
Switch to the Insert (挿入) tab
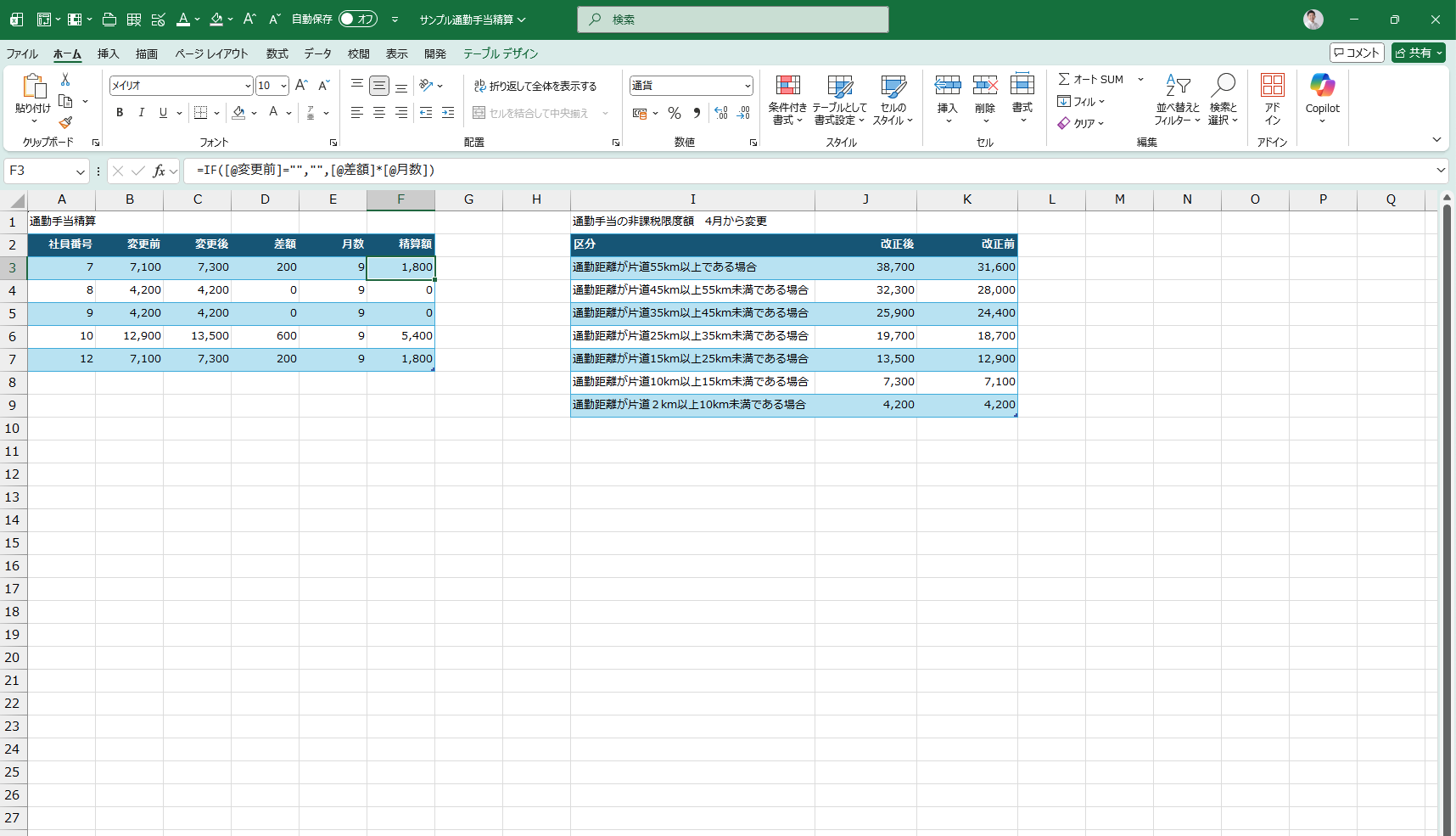tap(108, 53)
